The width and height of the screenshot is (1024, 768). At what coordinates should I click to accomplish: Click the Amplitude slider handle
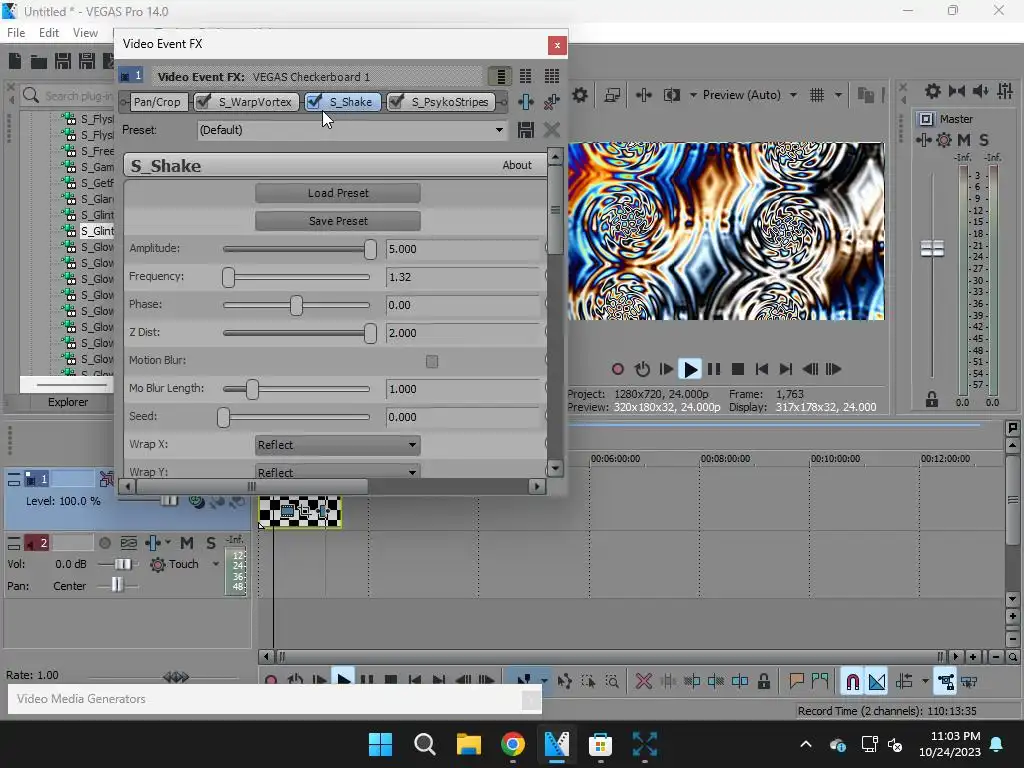pyautogui.click(x=370, y=249)
